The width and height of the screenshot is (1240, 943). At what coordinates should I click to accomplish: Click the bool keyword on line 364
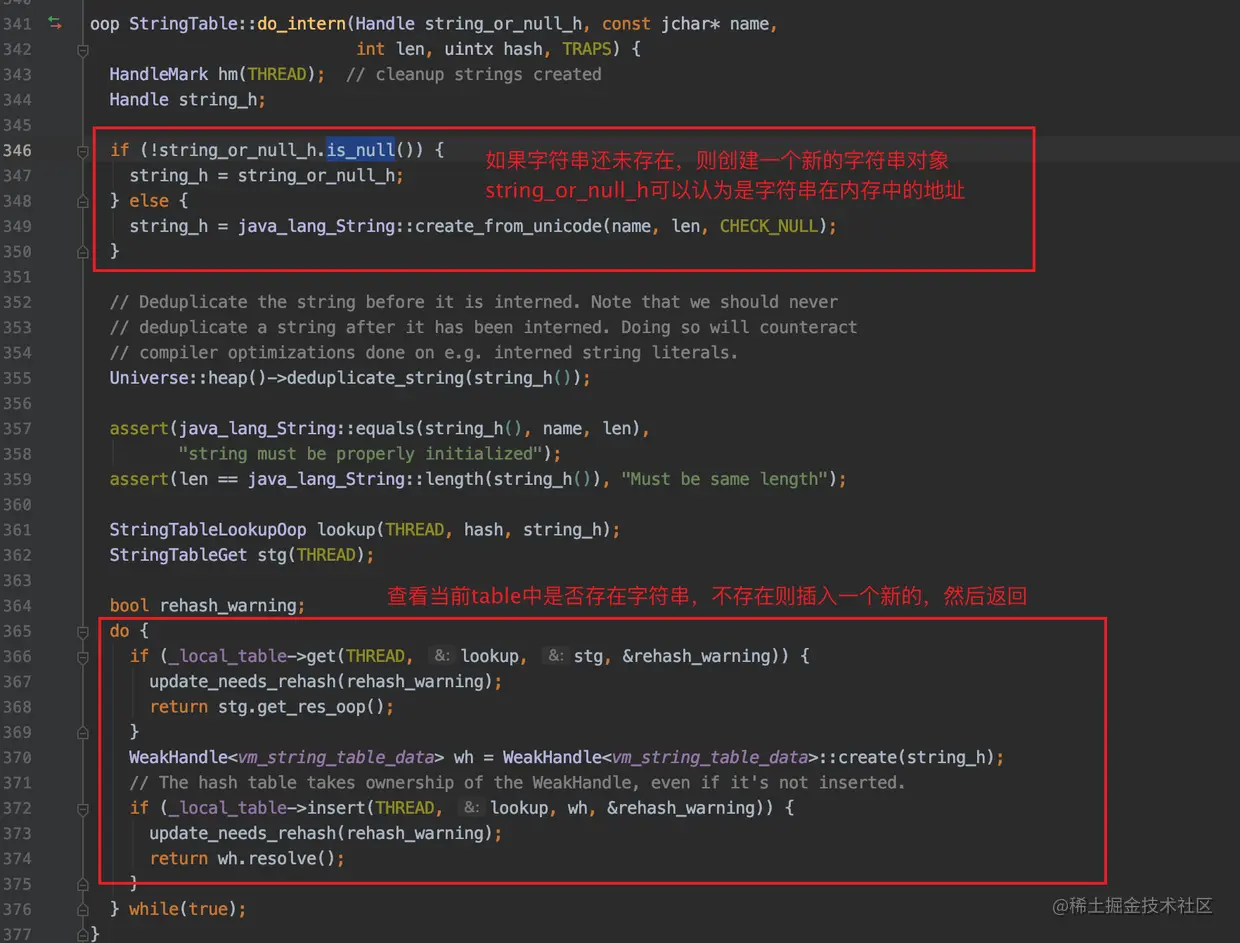pos(130,606)
